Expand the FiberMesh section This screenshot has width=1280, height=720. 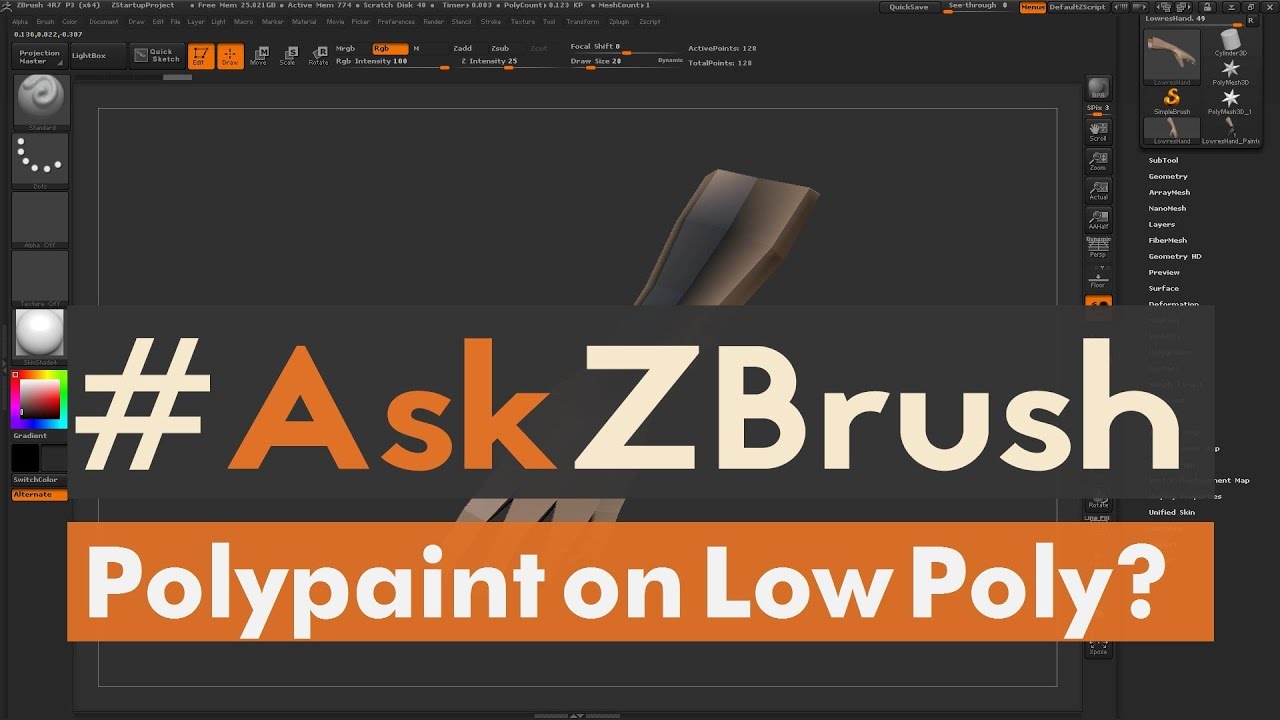1167,240
